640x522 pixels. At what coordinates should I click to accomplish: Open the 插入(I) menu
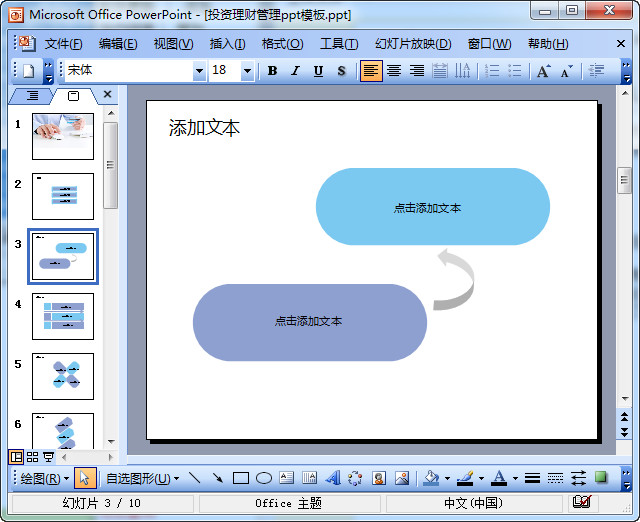(x=227, y=43)
